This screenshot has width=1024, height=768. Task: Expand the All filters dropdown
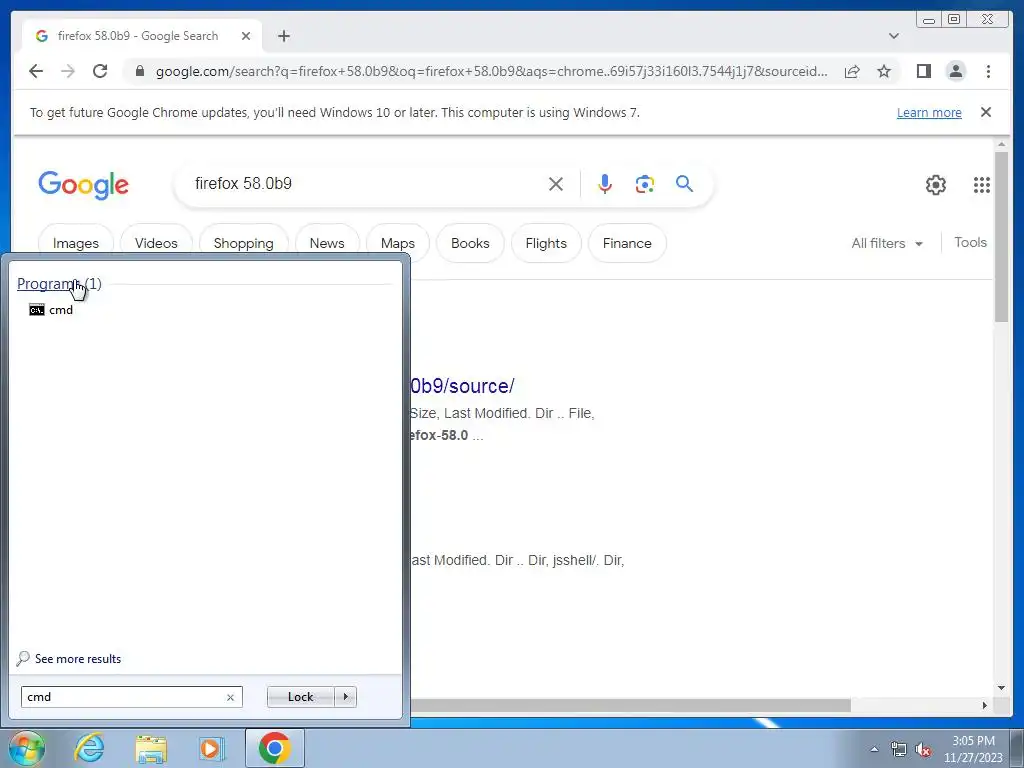(x=887, y=243)
